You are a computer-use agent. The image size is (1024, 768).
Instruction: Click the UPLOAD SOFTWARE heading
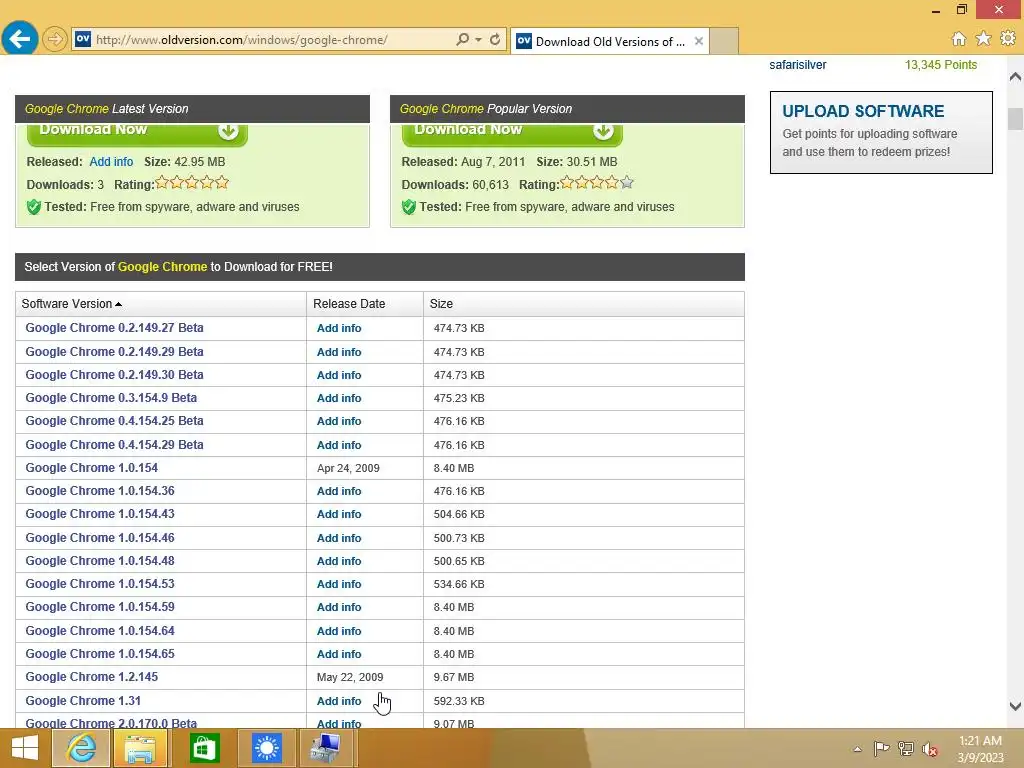(863, 111)
